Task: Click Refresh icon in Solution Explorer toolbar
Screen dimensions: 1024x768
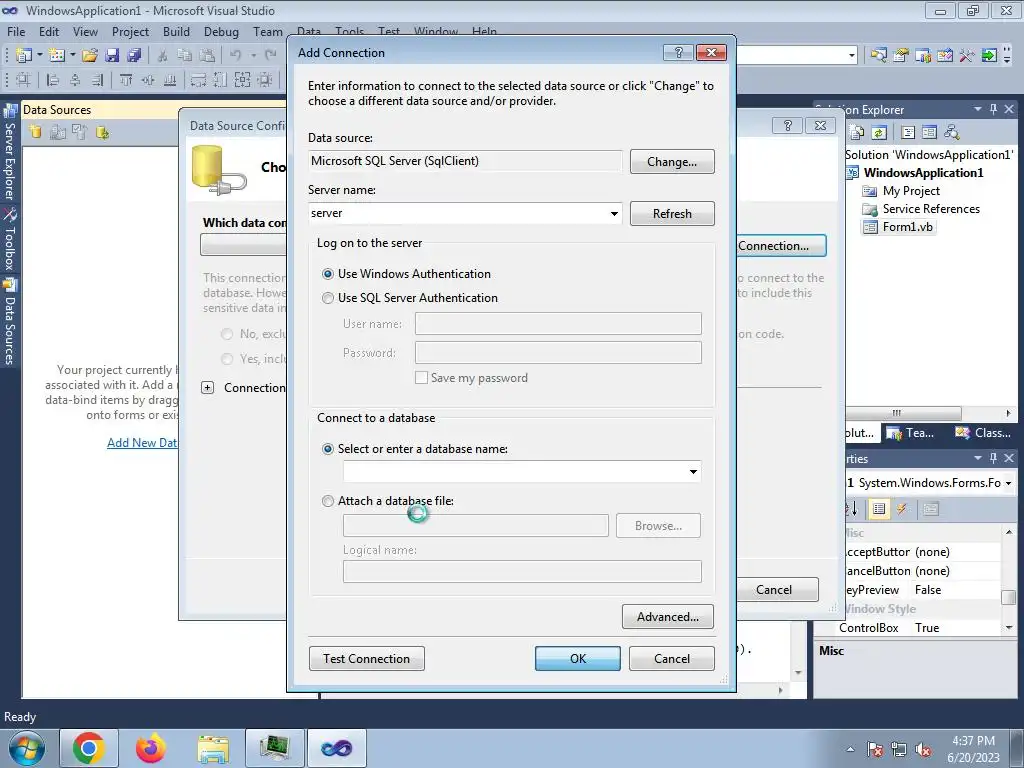Action: pos(879,133)
